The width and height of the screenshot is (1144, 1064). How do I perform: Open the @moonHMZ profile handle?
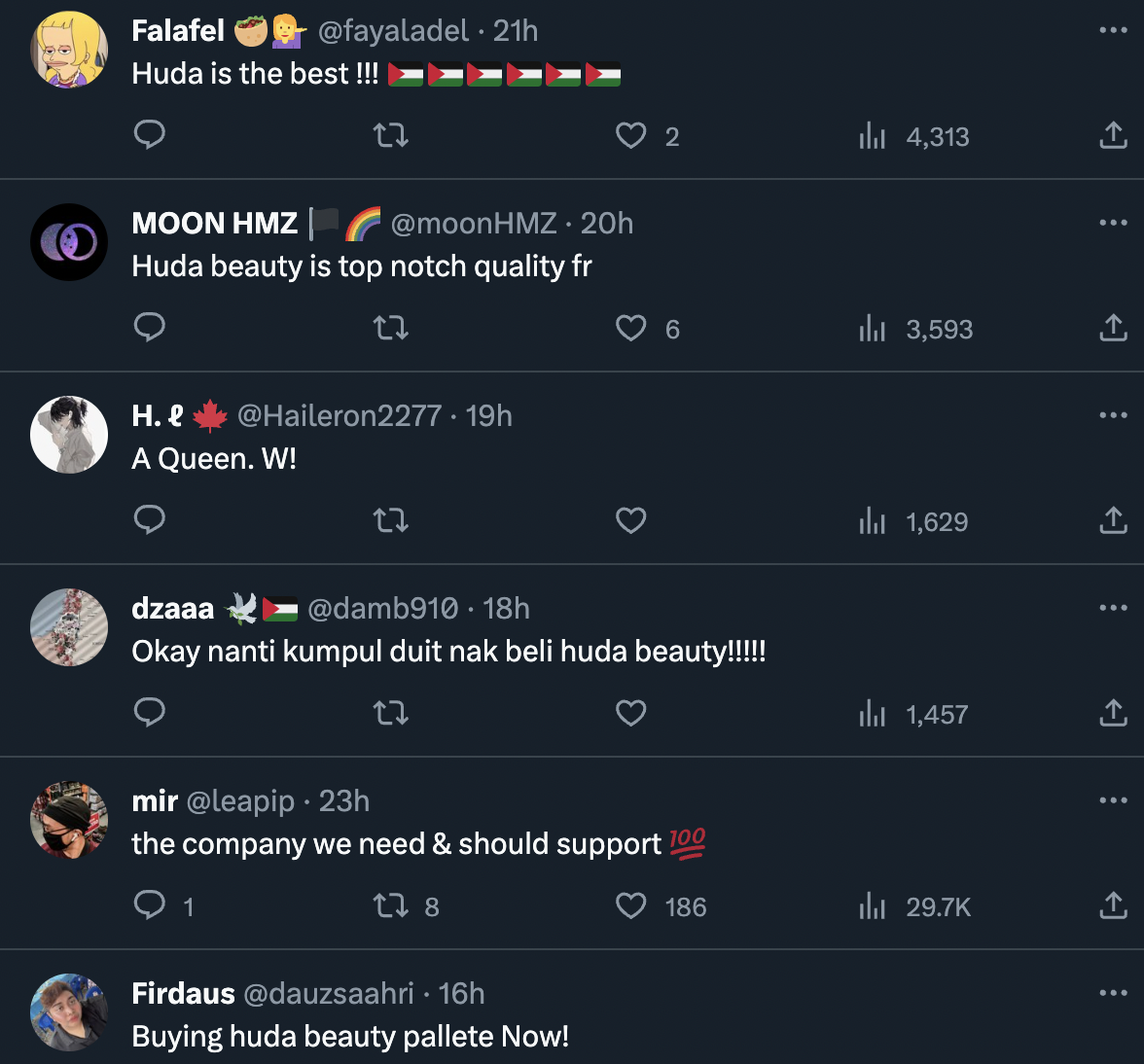[x=473, y=224]
